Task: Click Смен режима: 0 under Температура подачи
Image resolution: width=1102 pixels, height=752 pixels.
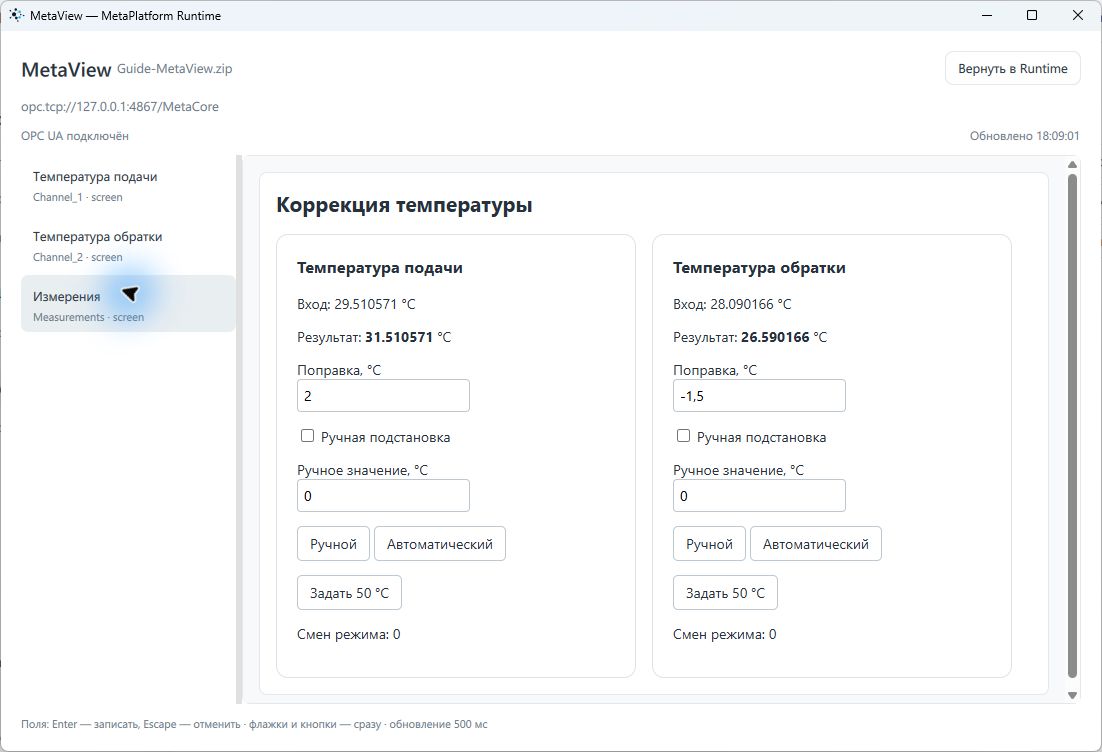Action: (349, 634)
